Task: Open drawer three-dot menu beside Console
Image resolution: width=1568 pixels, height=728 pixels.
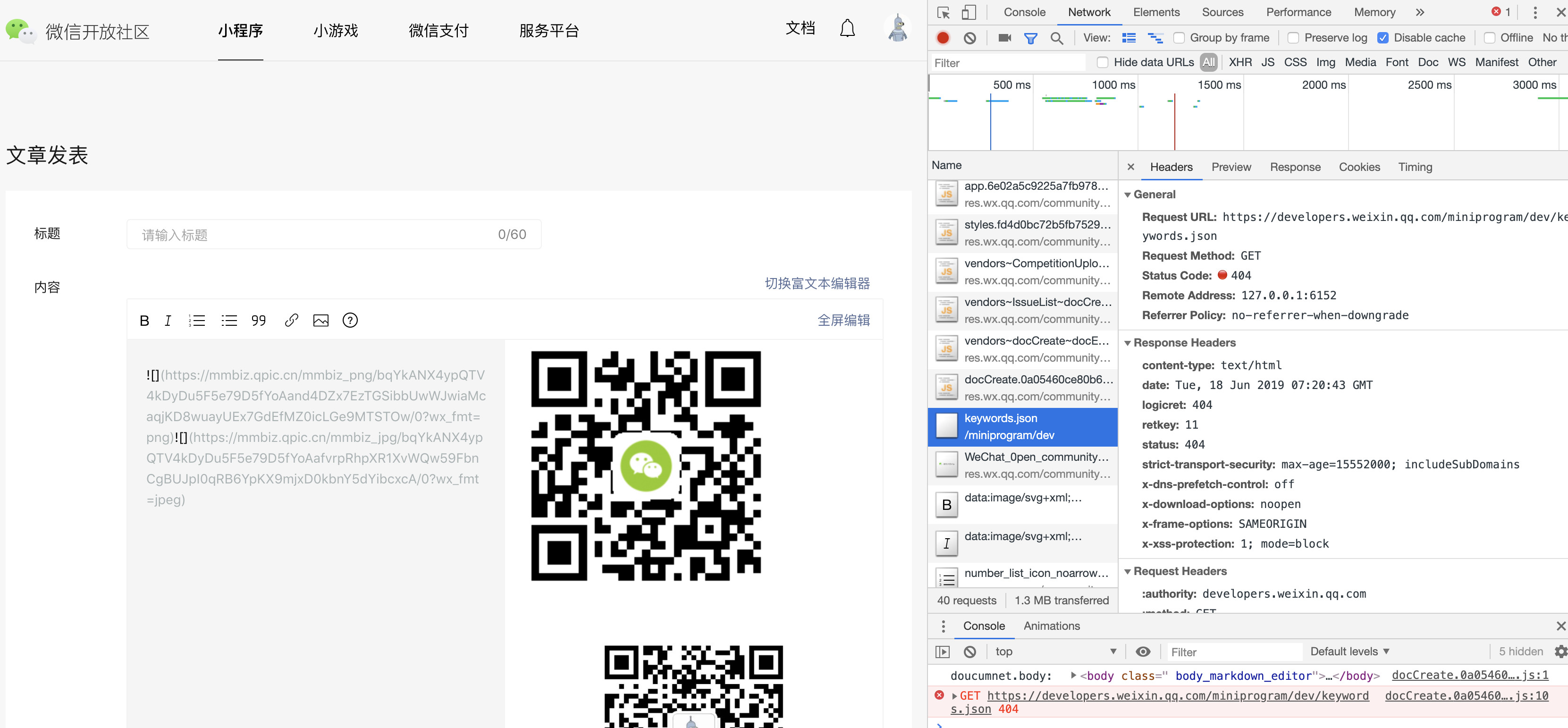Action: [x=943, y=626]
